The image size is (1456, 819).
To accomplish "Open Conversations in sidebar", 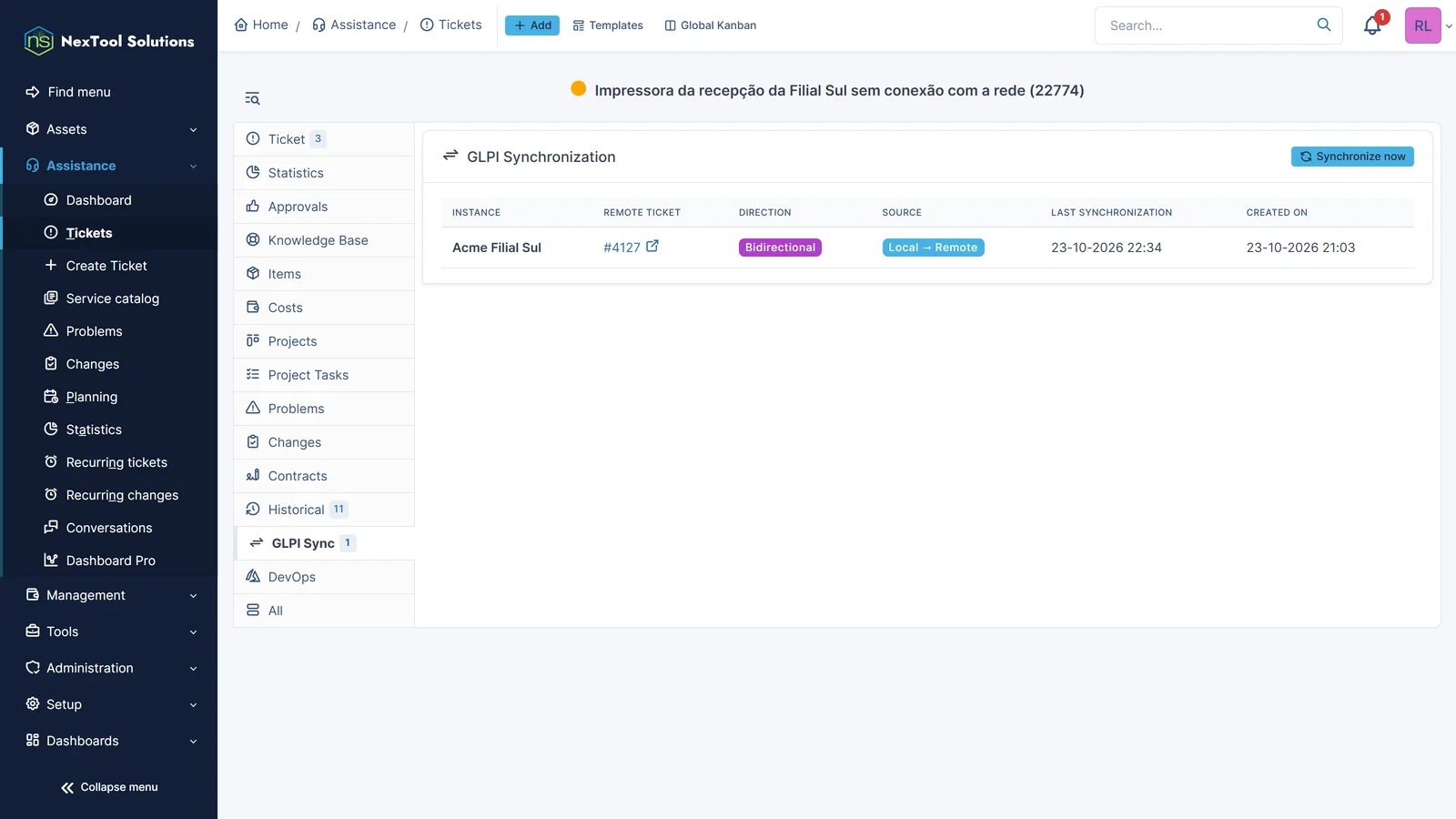I will (x=109, y=528).
